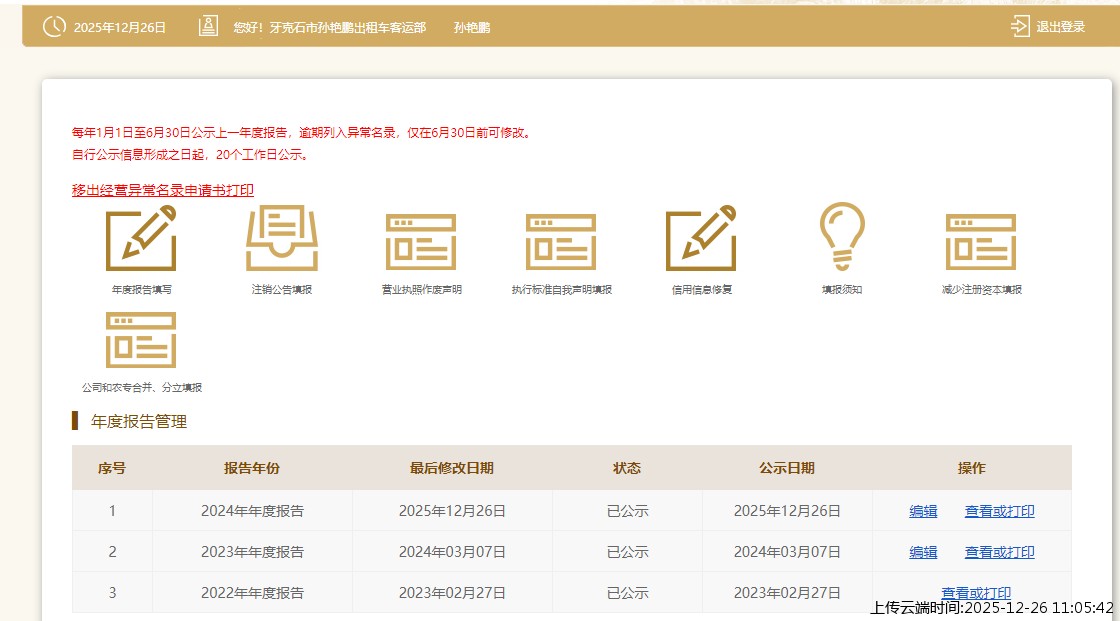Click the 年度报告管理 section header

click(x=139, y=422)
